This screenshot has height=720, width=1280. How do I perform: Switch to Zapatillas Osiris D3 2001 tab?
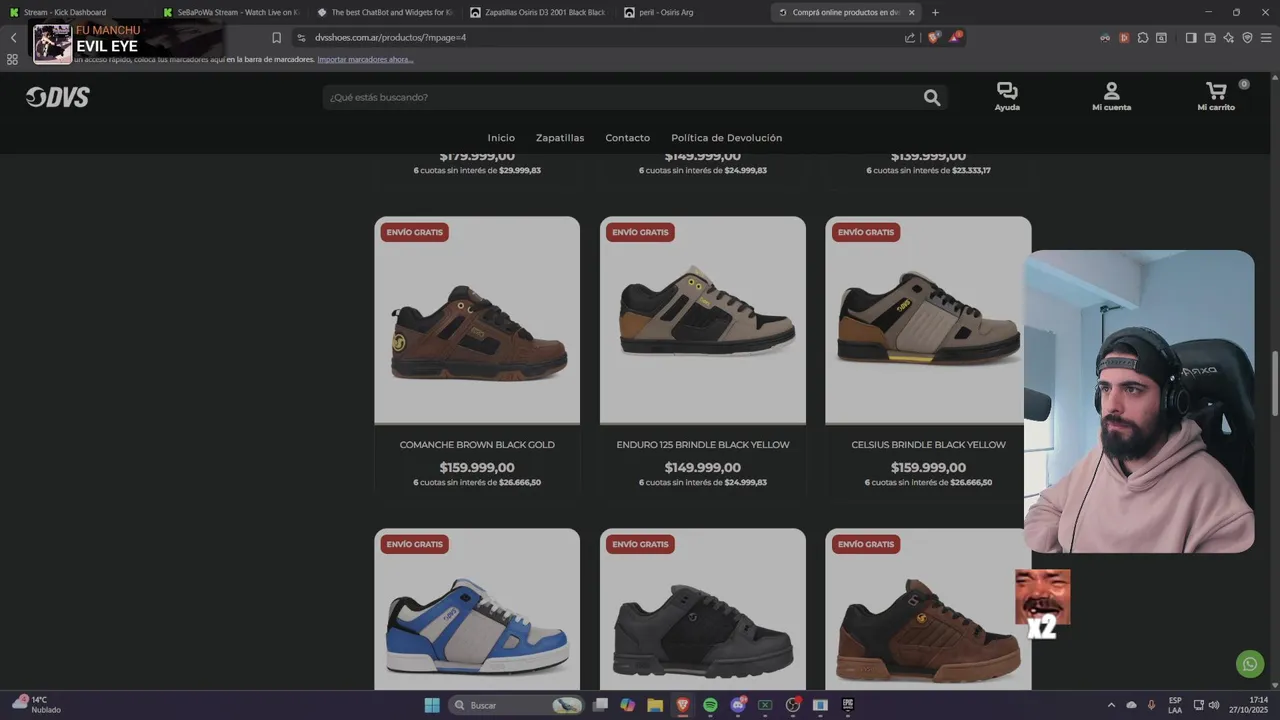540,12
